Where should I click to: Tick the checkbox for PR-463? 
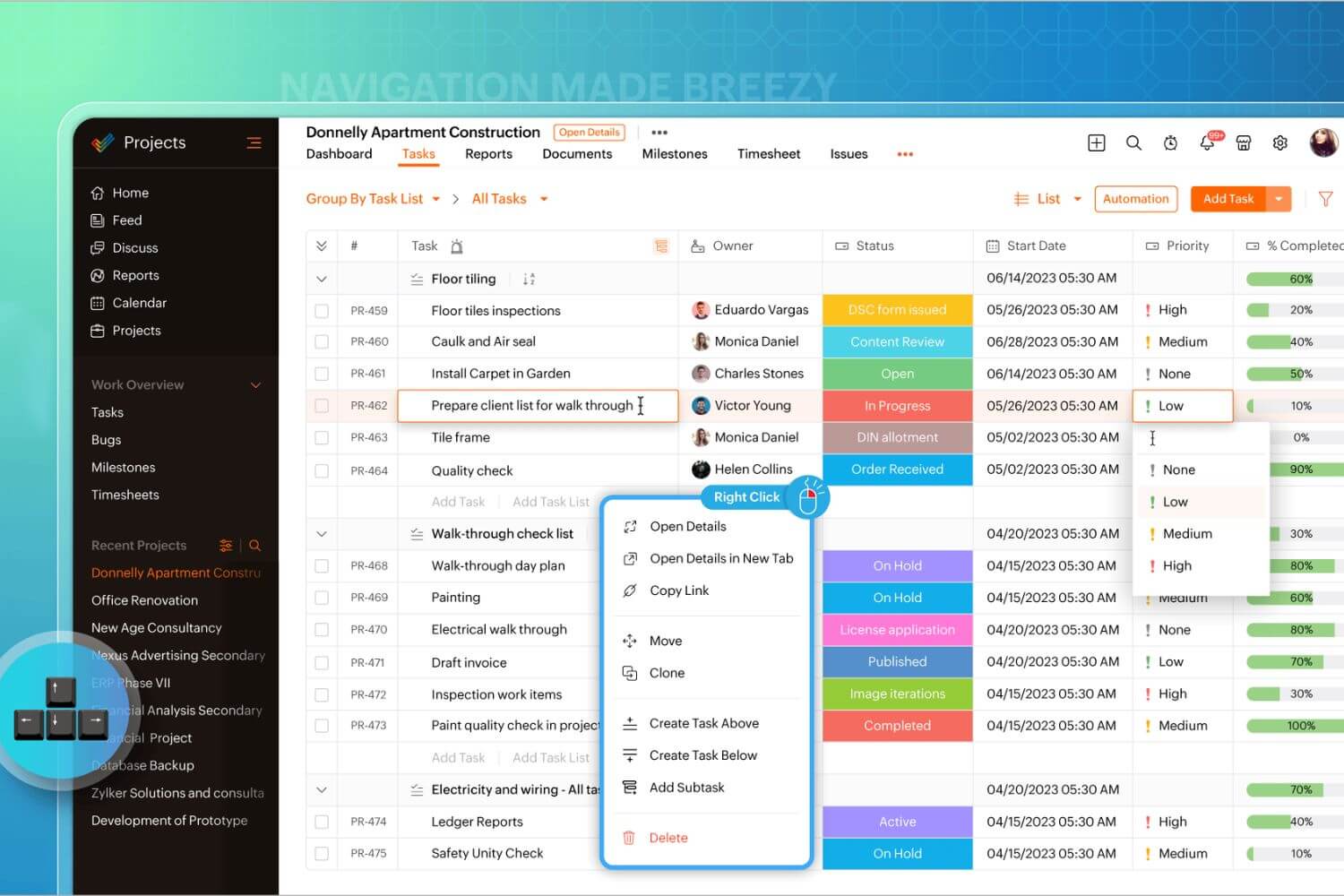click(x=322, y=438)
